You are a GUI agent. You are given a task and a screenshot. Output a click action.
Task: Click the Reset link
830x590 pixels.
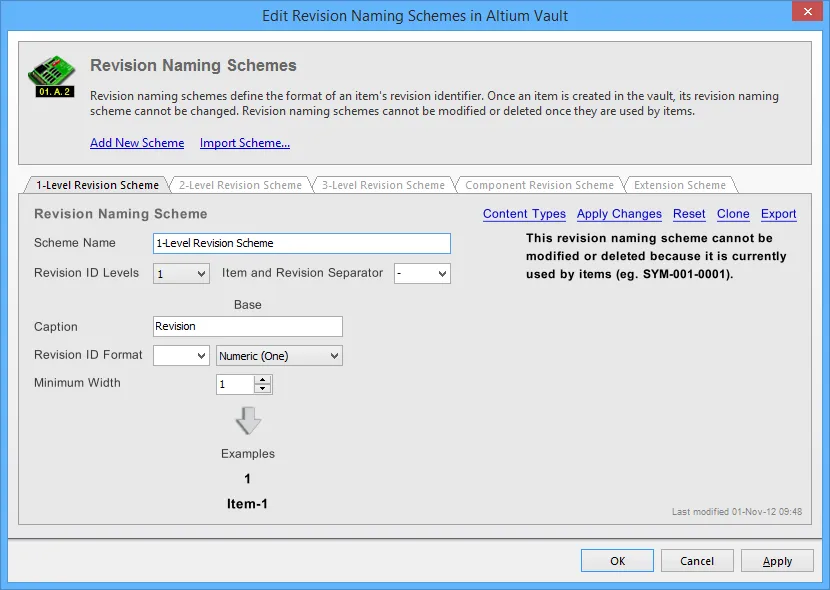coord(689,214)
